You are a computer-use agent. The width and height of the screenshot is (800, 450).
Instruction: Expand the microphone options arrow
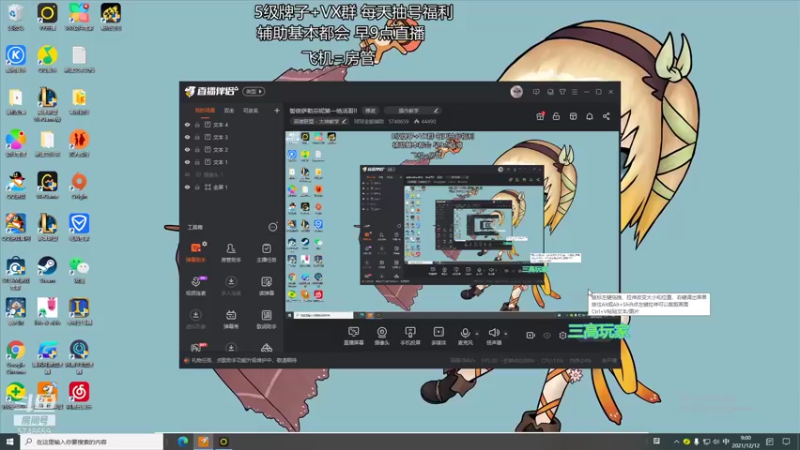pyautogui.click(x=477, y=334)
